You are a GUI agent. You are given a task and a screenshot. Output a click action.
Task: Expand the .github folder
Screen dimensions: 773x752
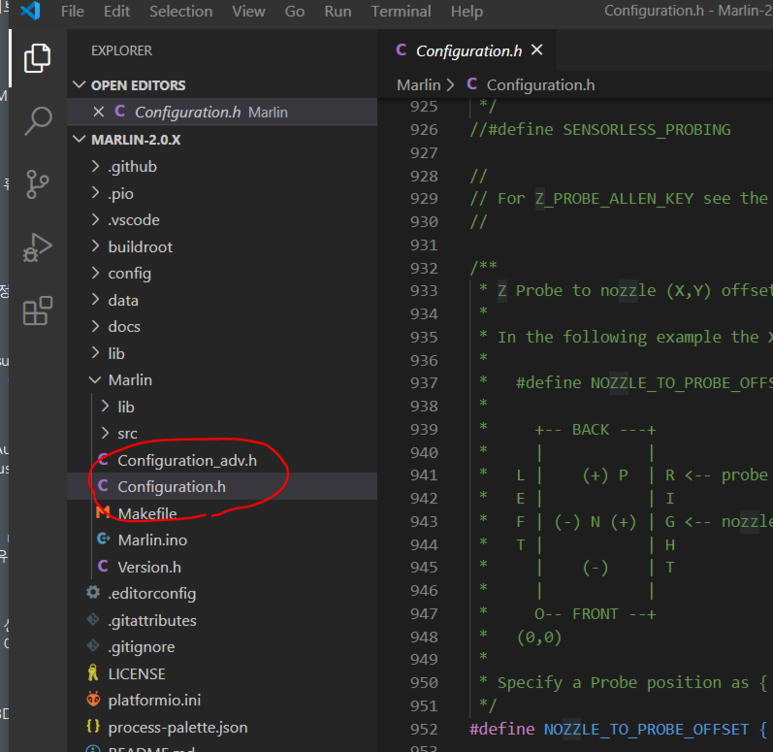pyautogui.click(x=96, y=166)
